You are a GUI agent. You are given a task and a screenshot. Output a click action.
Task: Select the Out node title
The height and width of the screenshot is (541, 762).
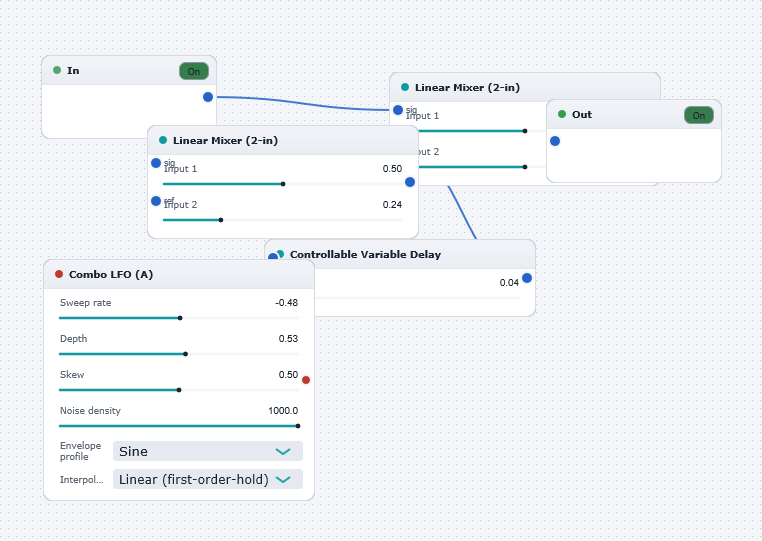coord(582,115)
